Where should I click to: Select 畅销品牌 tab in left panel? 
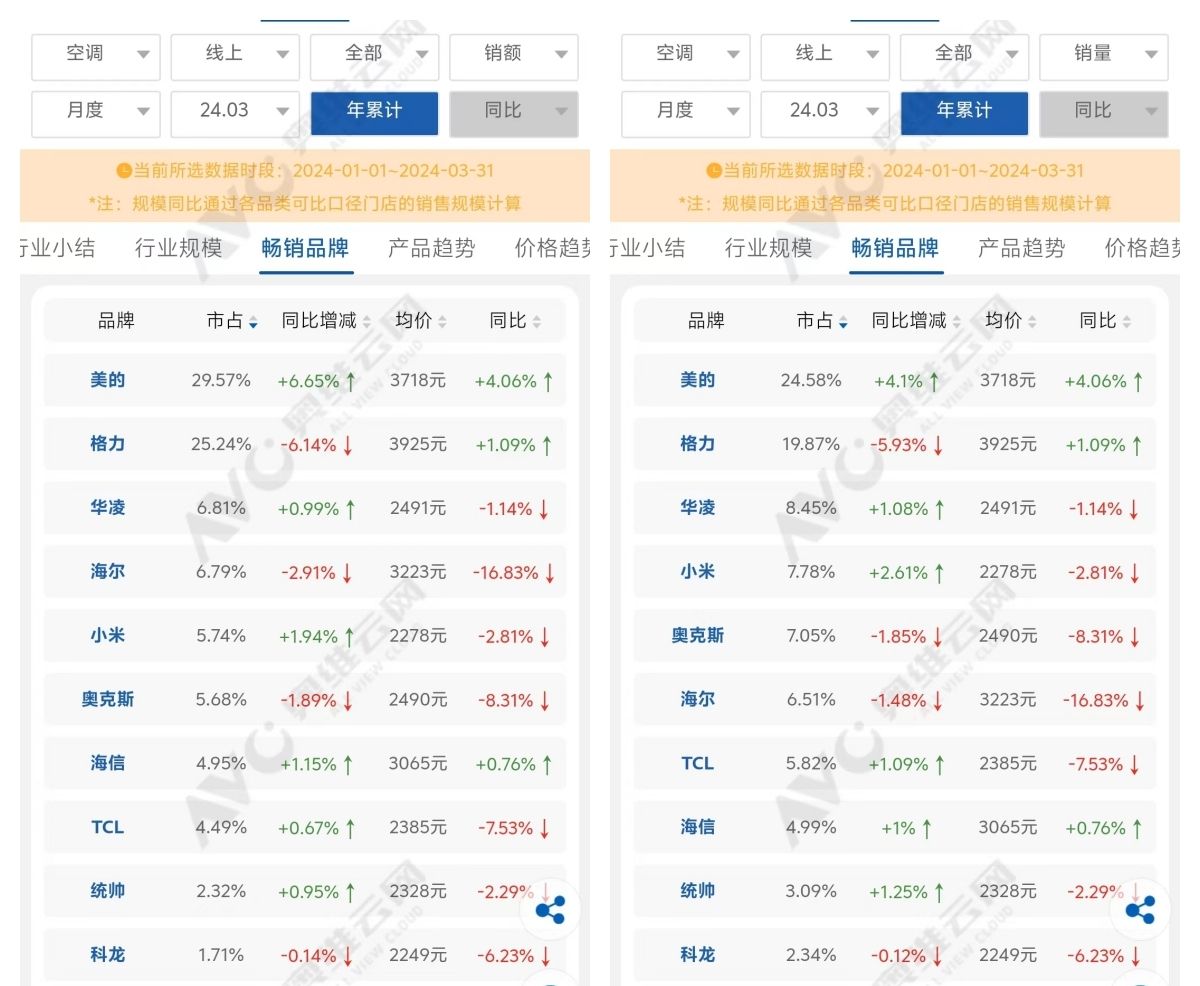pyautogui.click(x=306, y=248)
